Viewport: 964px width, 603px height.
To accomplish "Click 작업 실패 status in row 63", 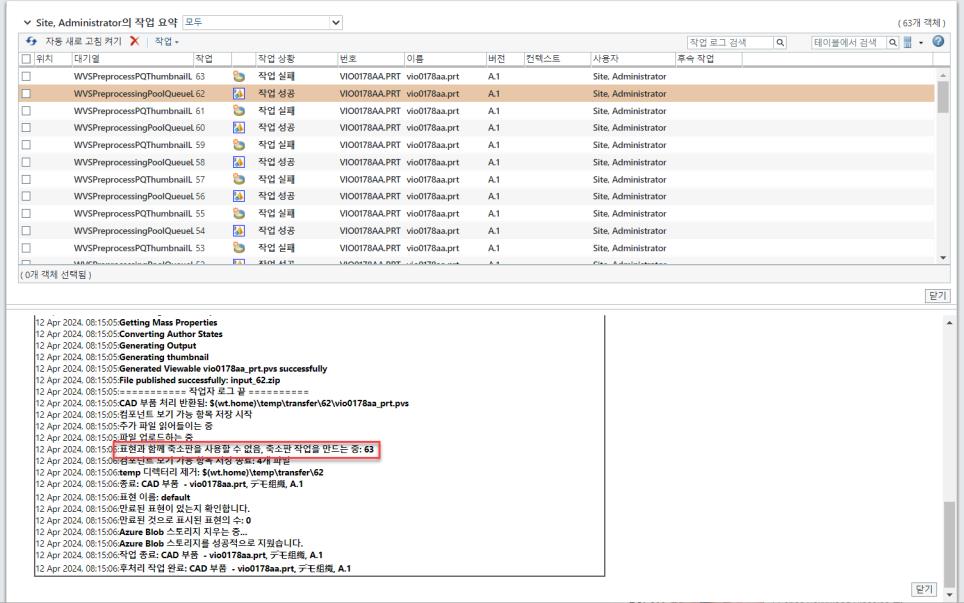I will tap(276, 76).
